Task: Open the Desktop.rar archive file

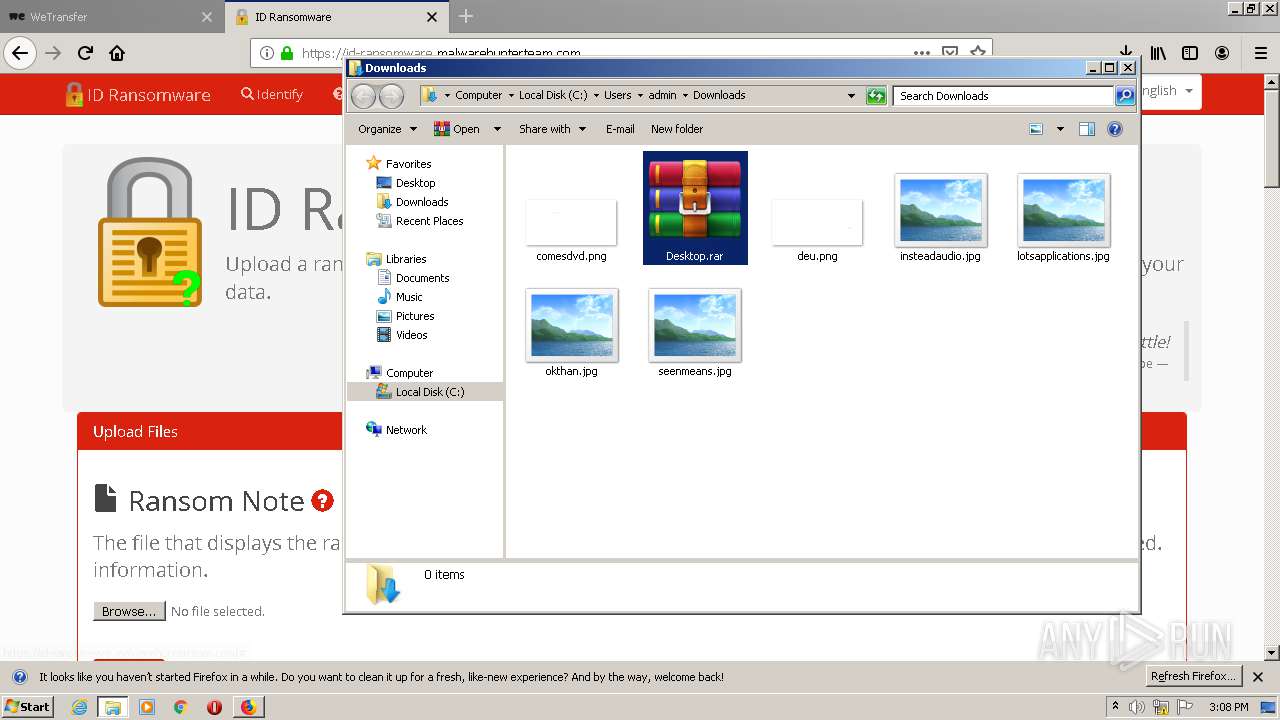Action: click(695, 207)
